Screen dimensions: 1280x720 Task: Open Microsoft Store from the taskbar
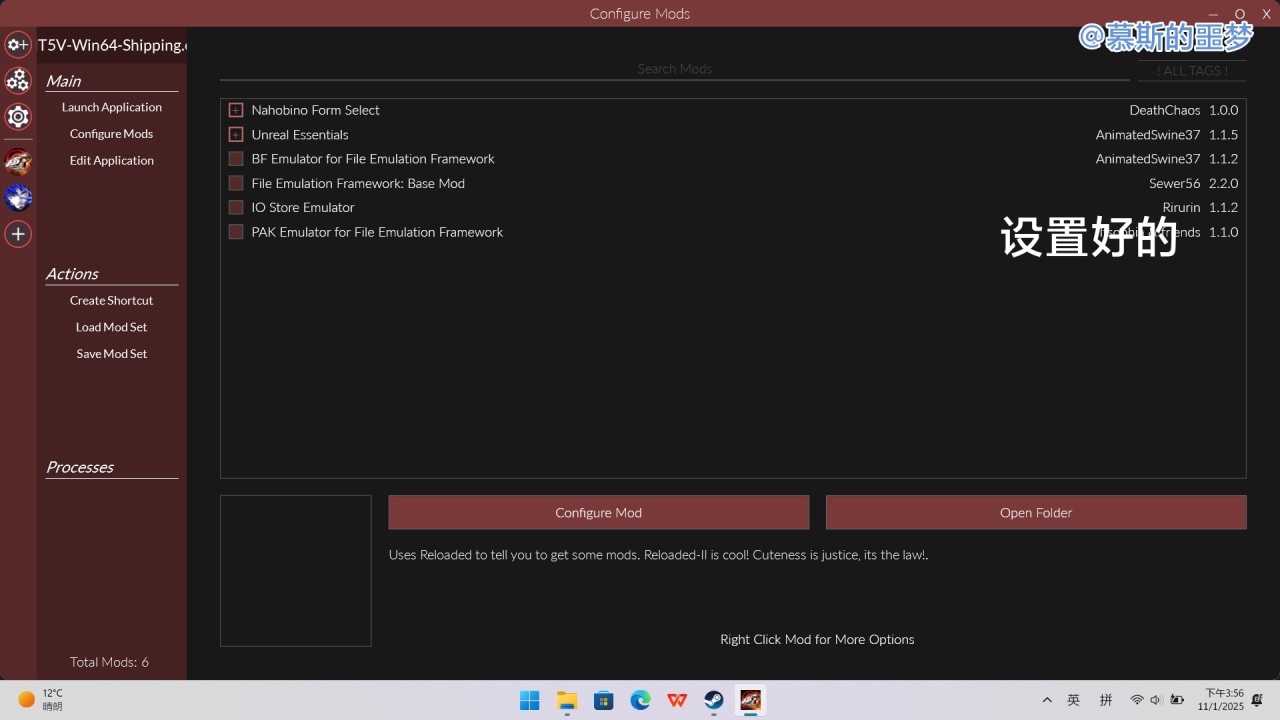click(604, 700)
